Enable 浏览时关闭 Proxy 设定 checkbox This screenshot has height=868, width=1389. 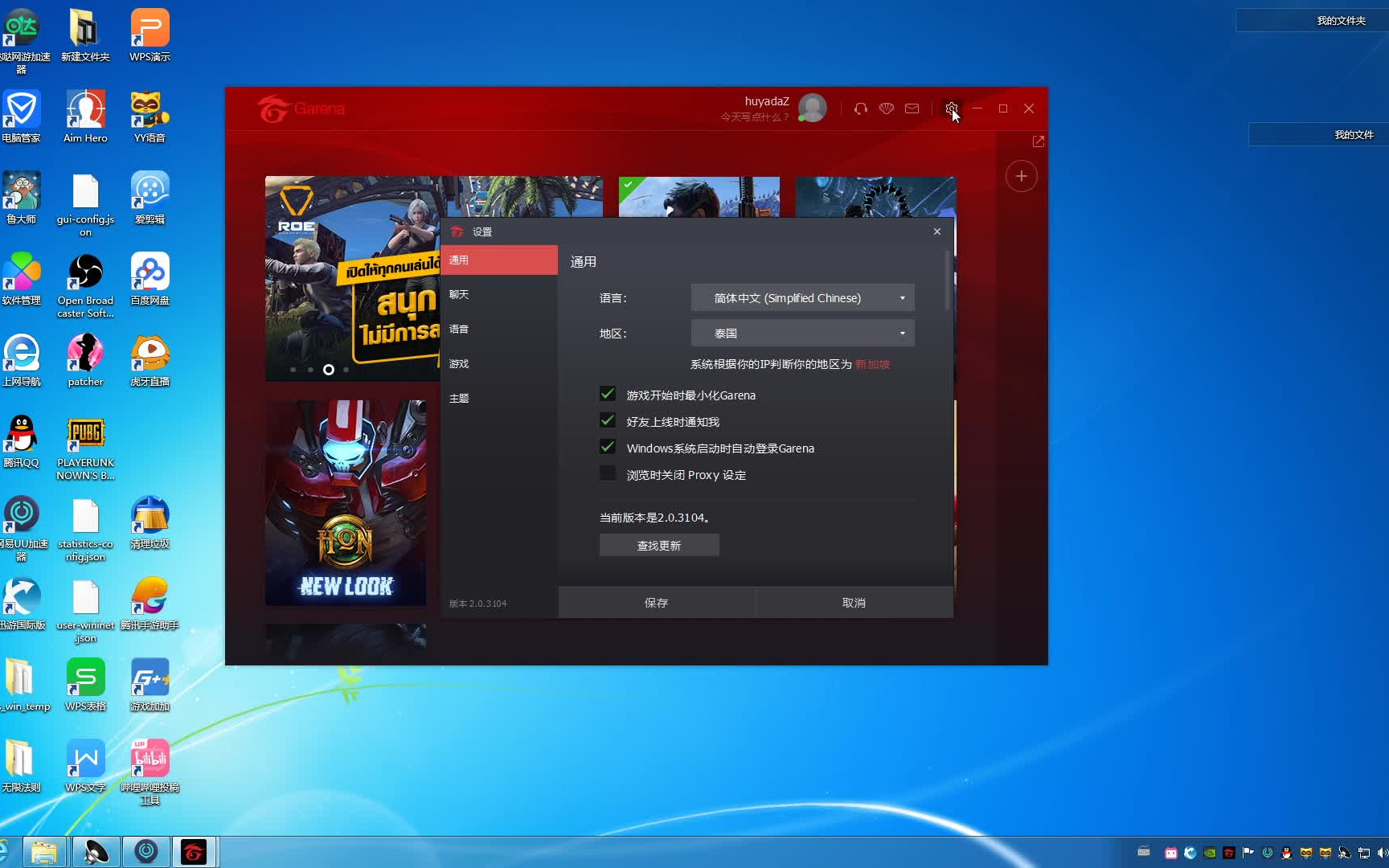[x=608, y=473]
